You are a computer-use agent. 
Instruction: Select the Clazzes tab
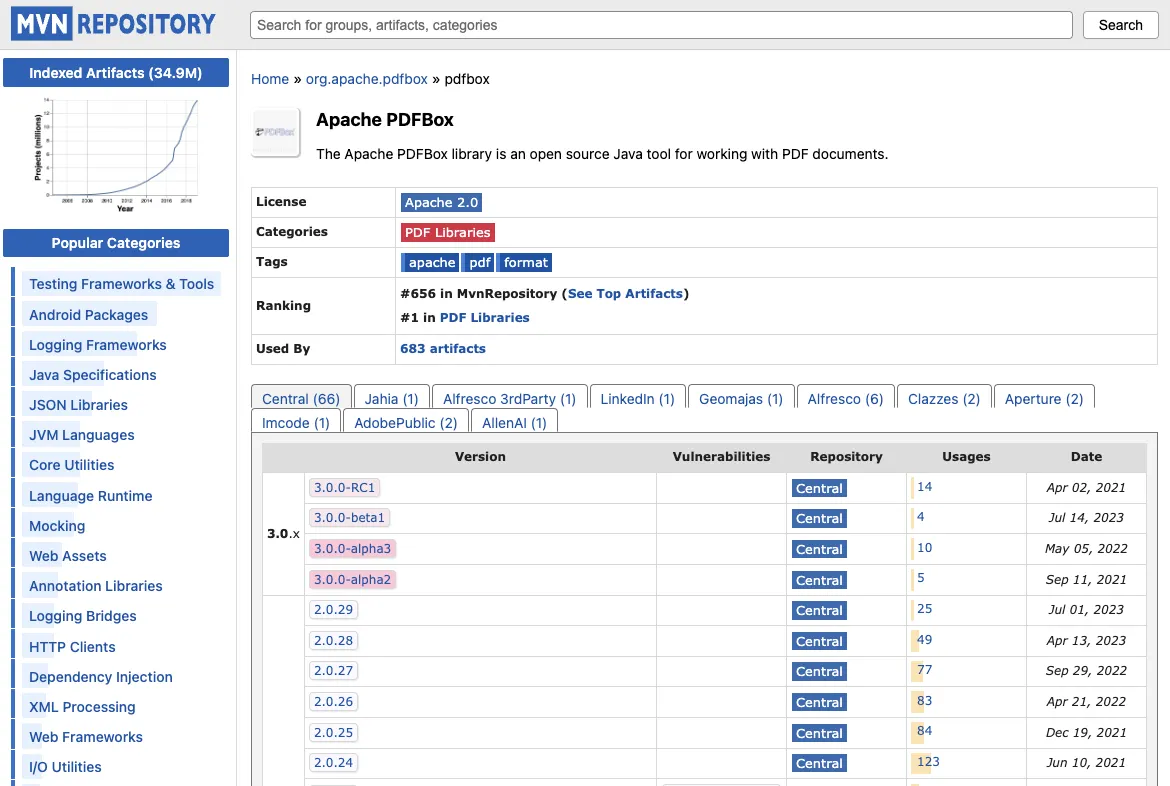(943, 398)
